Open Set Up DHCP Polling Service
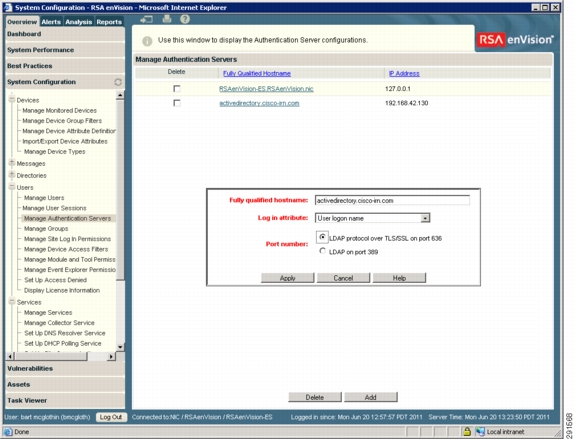 [63, 343]
